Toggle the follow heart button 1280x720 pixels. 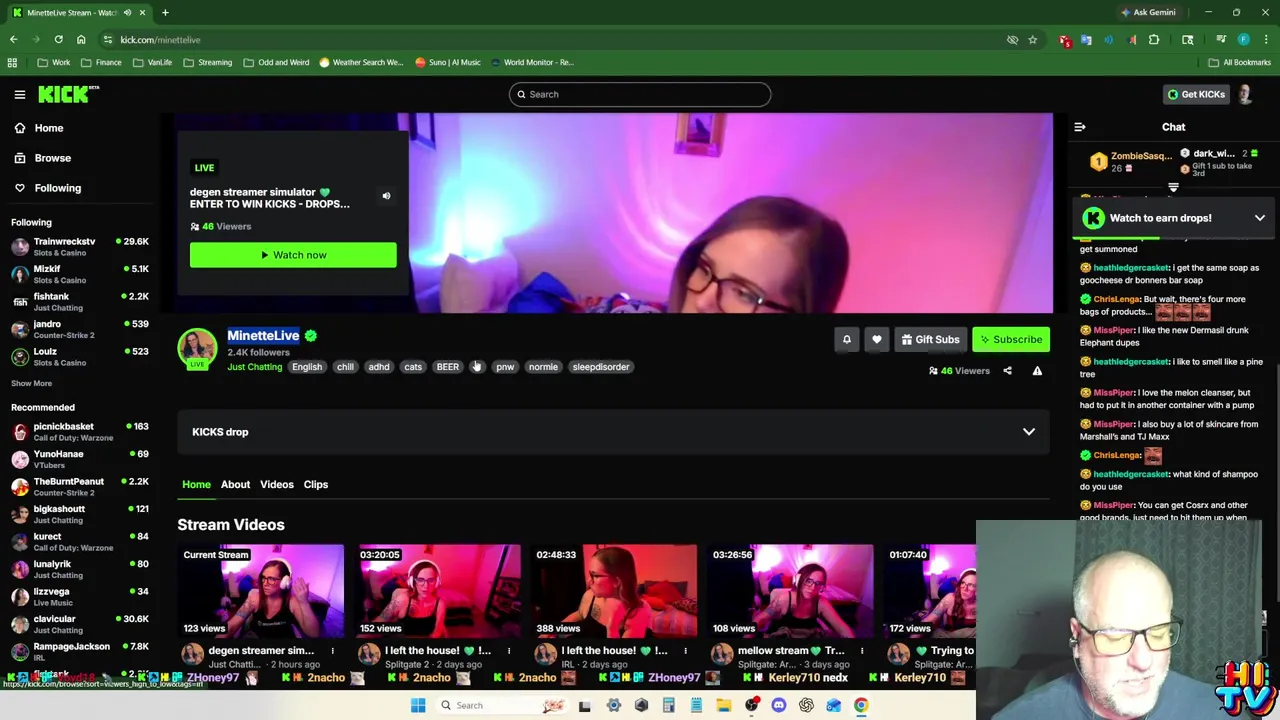click(877, 339)
